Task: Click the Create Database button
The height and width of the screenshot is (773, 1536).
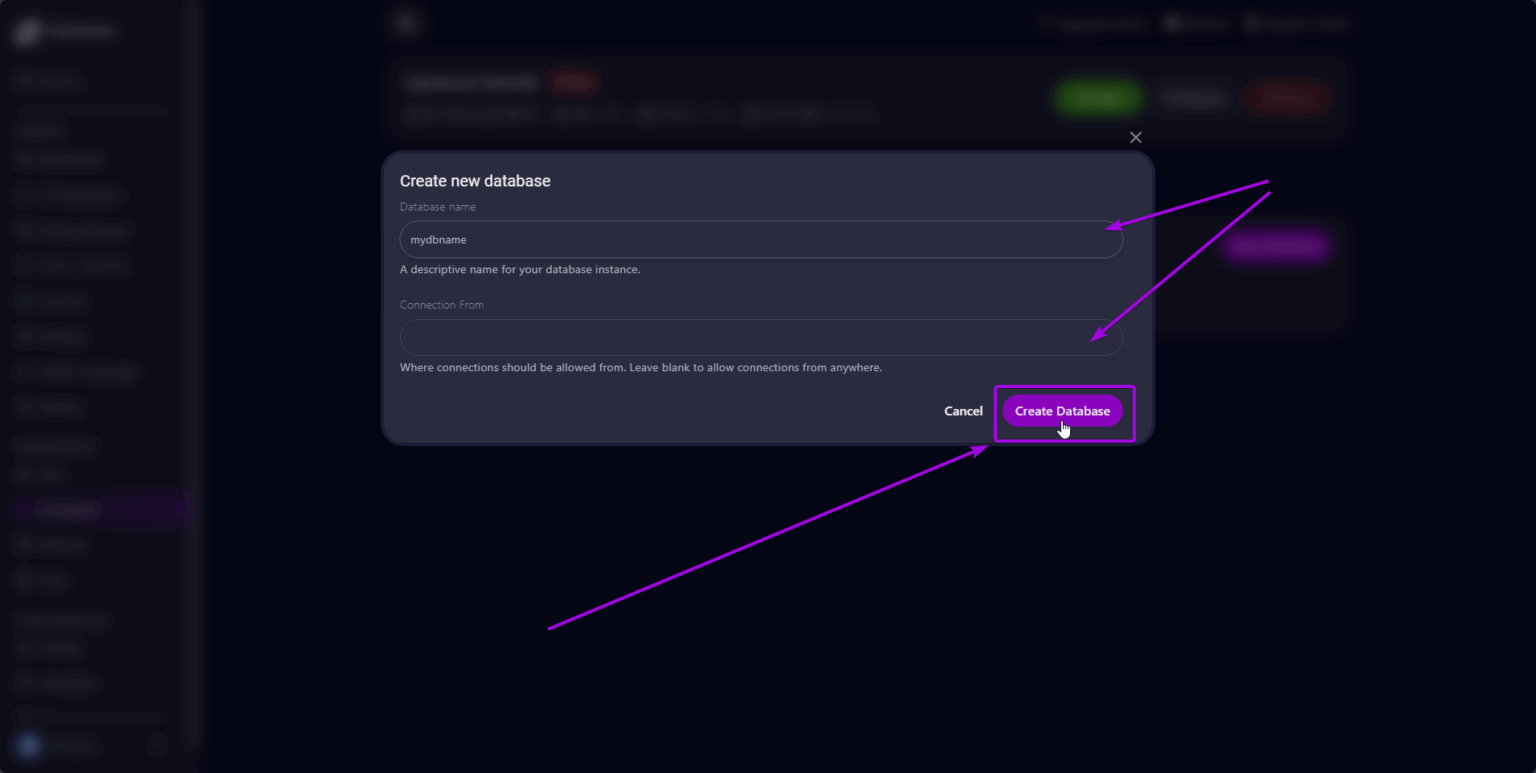Action: 1063,411
